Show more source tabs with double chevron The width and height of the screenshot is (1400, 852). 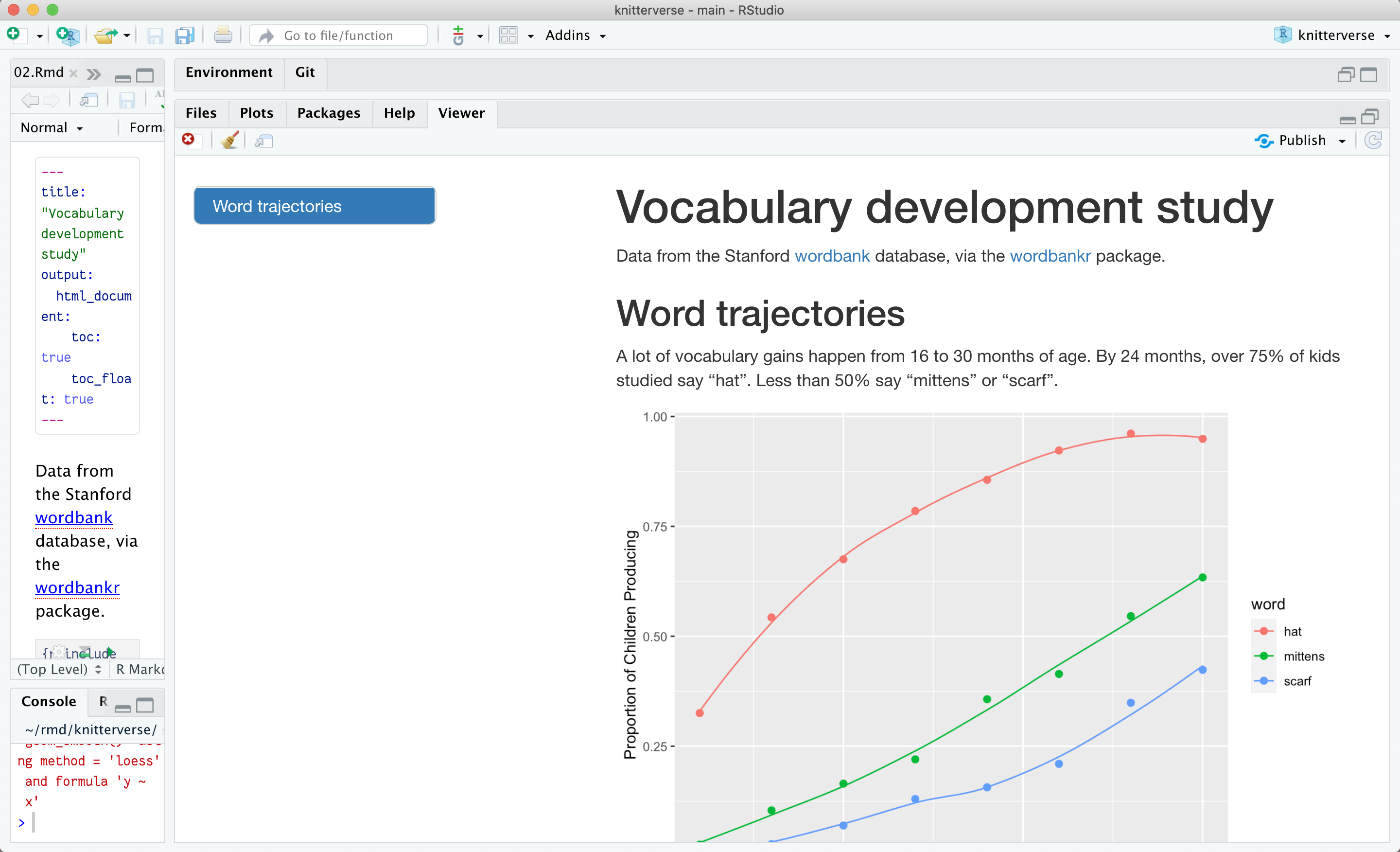pos(94,74)
